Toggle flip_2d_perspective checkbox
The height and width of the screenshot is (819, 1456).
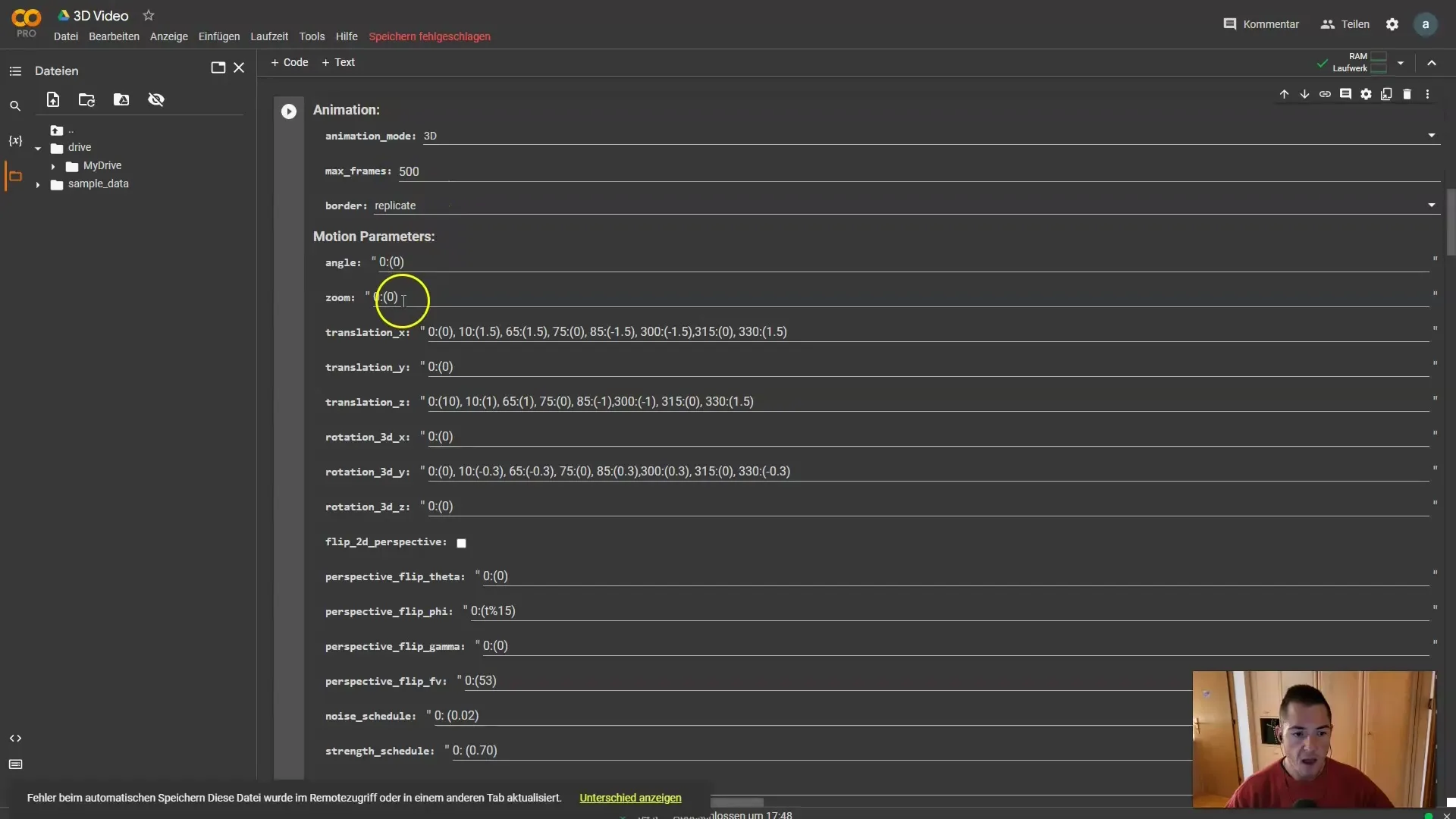pos(461,543)
